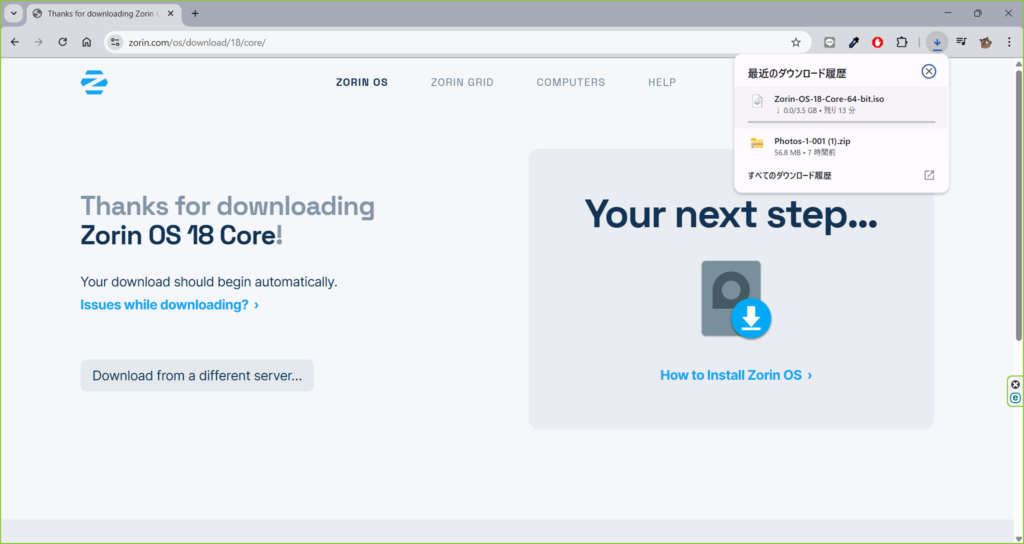Close the recent downloads popup

928,71
